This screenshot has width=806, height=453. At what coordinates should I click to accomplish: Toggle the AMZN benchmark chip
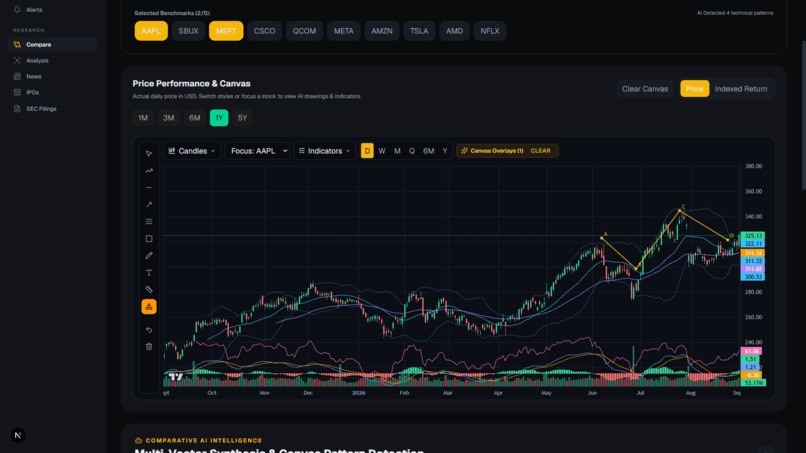click(382, 31)
